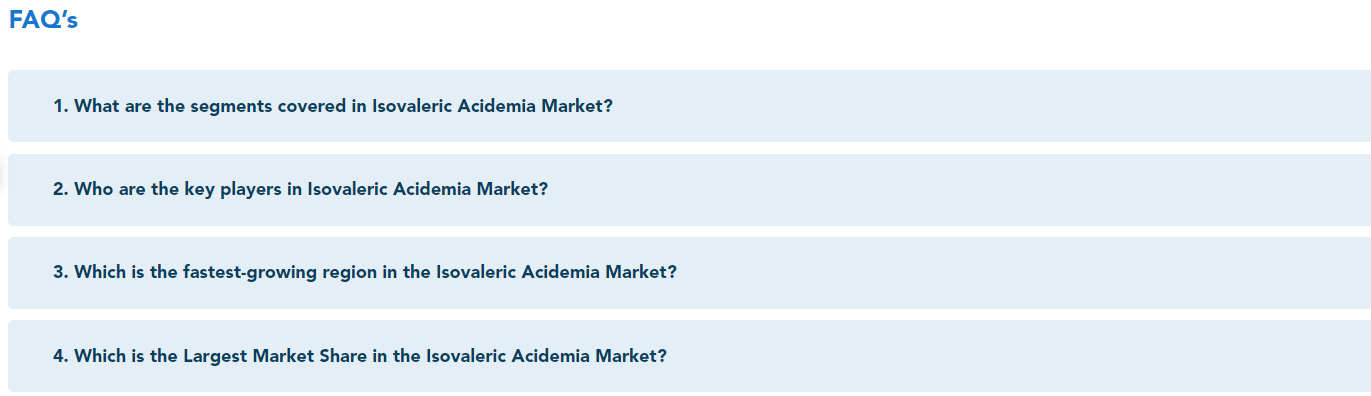Open question 2 about key players
The width and height of the screenshot is (1371, 396).
tap(689, 189)
